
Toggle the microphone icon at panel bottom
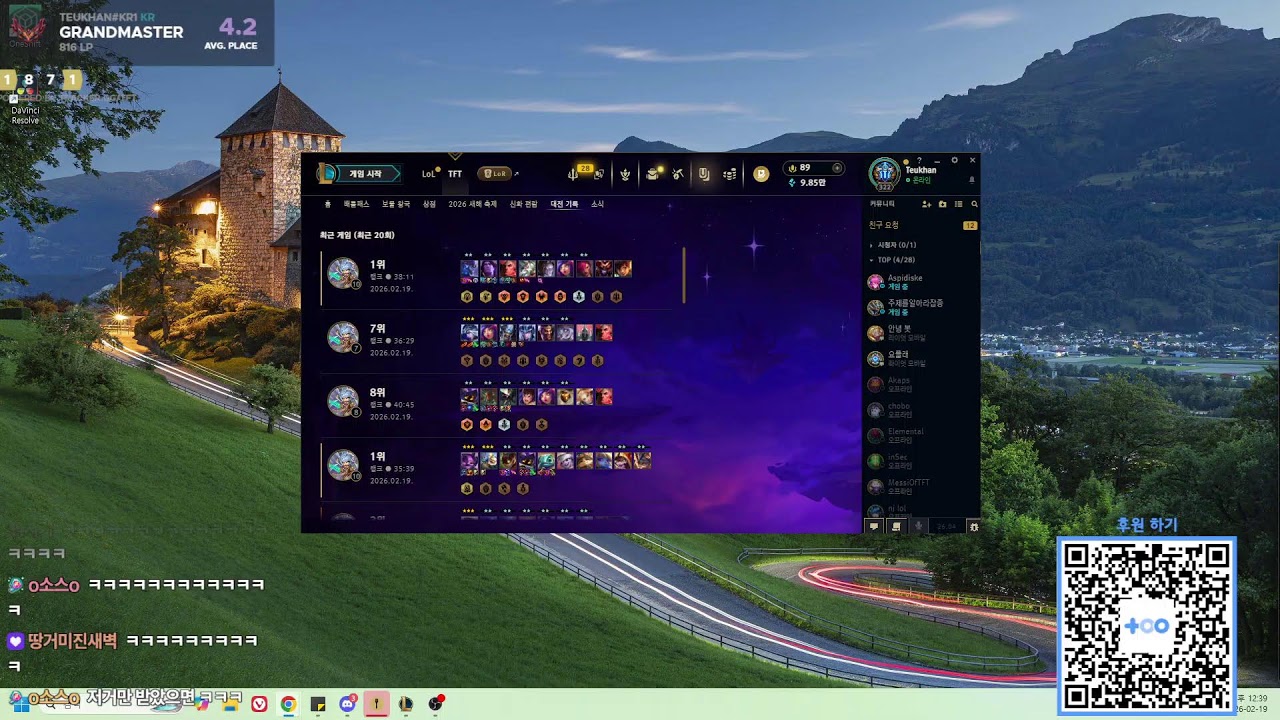[x=918, y=526]
